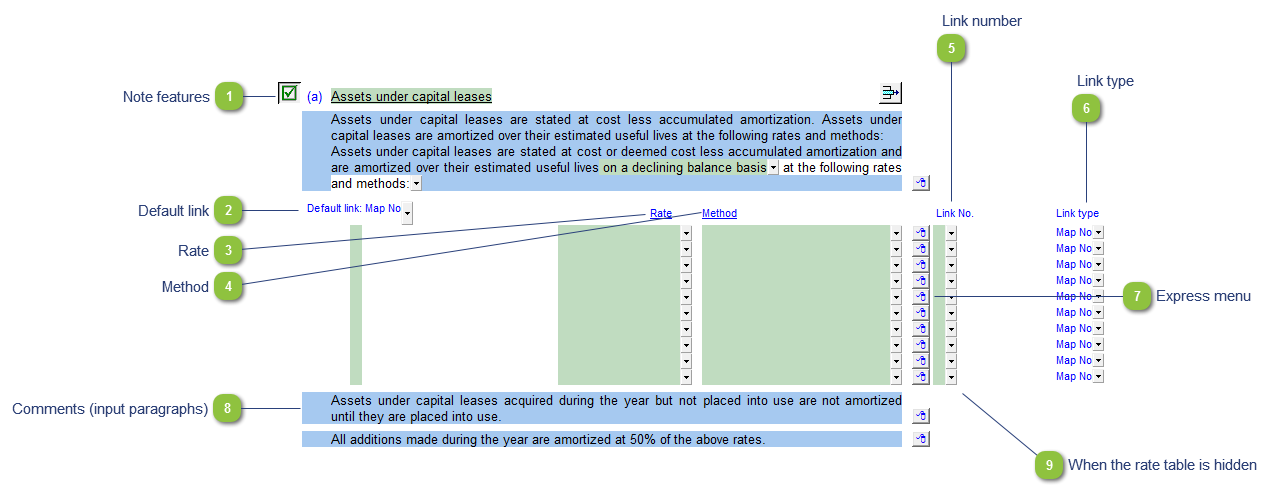
Task: Click the 'Link No.' column header
Action: pyautogui.click(x=955, y=213)
